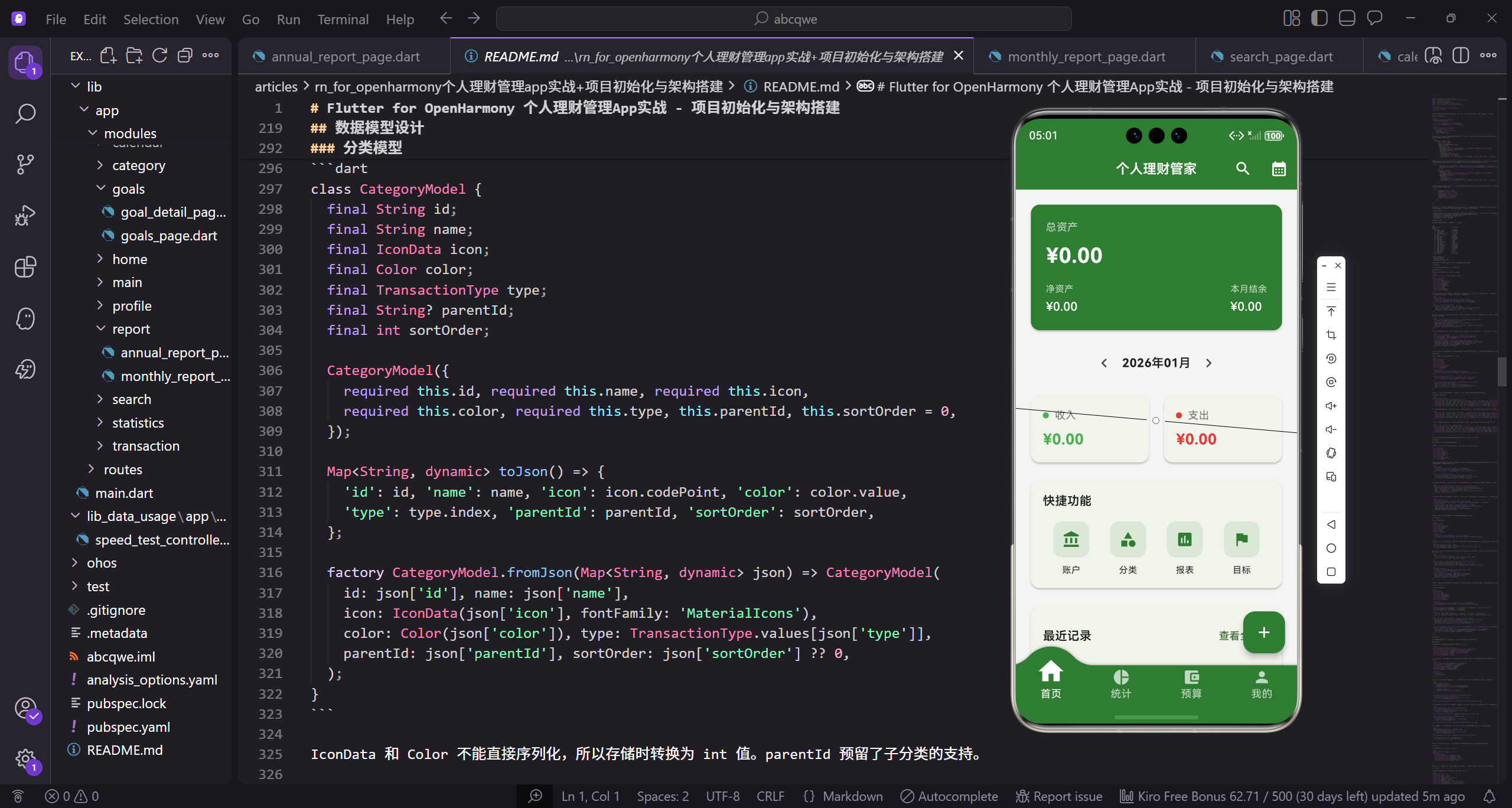
Task: Open the Extensions view
Action: (x=25, y=267)
